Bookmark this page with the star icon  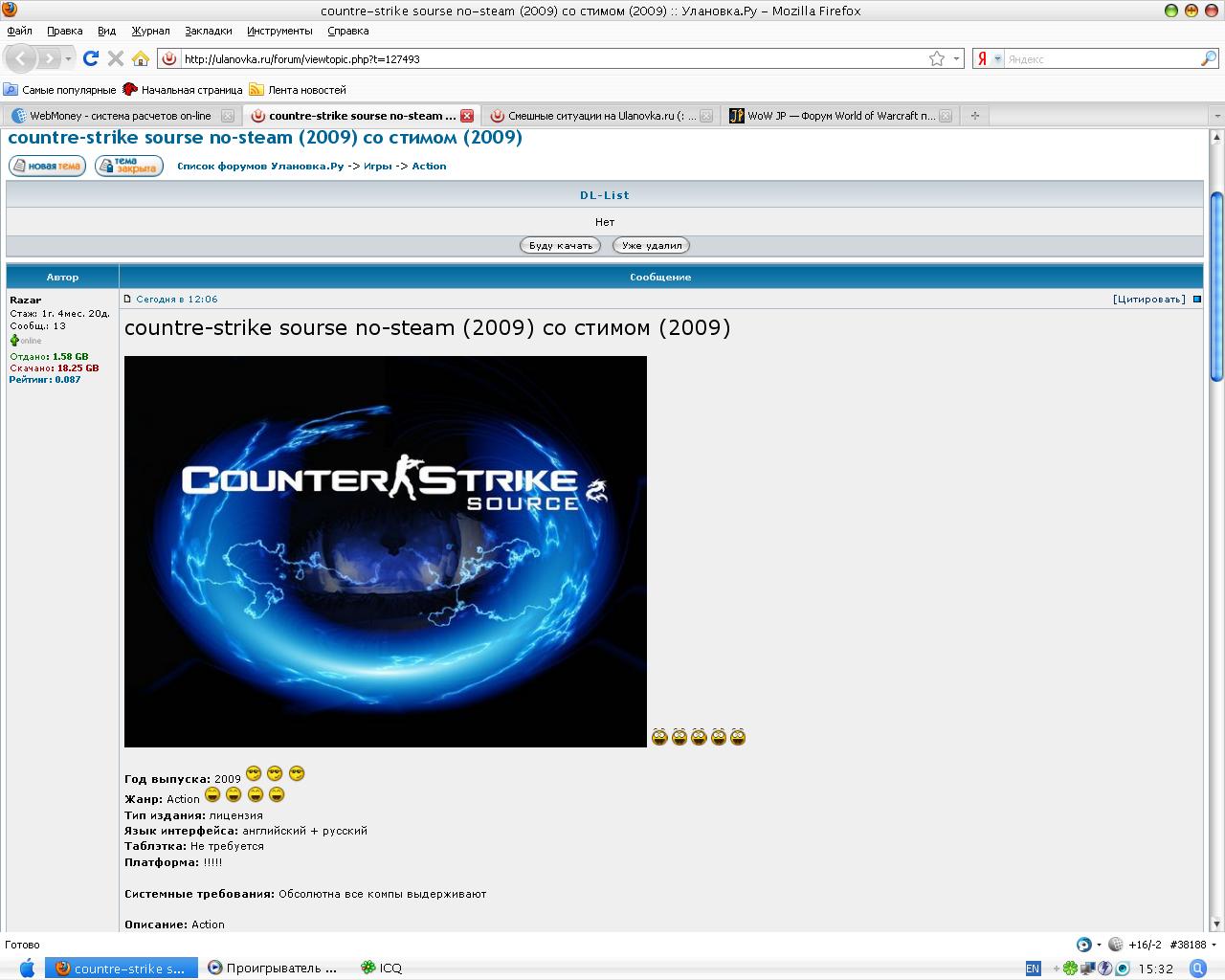(937, 58)
